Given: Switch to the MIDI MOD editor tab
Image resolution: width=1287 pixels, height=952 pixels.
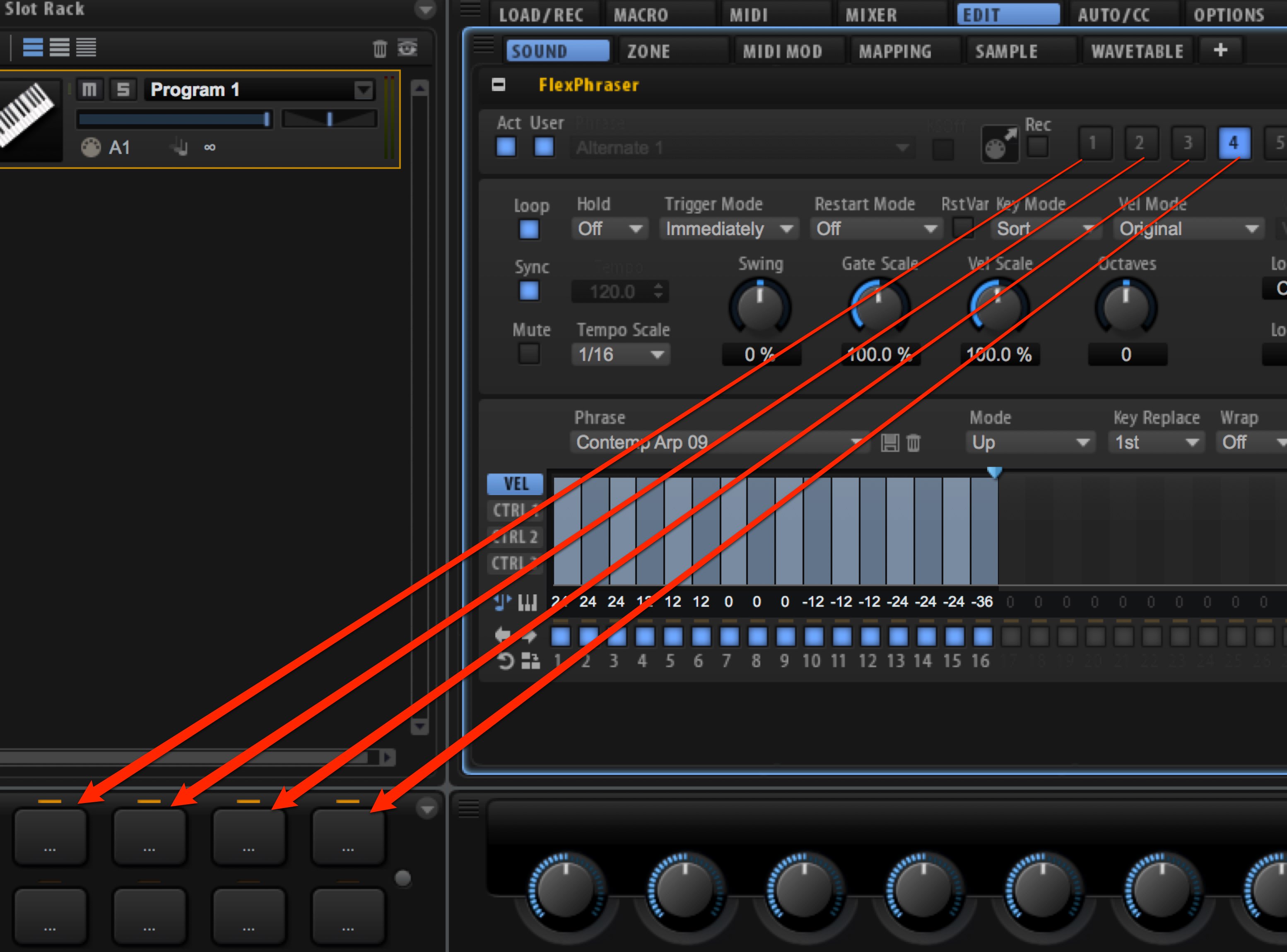Looking at the screenshot, I should pyautogui.click(x=783, y=51).
